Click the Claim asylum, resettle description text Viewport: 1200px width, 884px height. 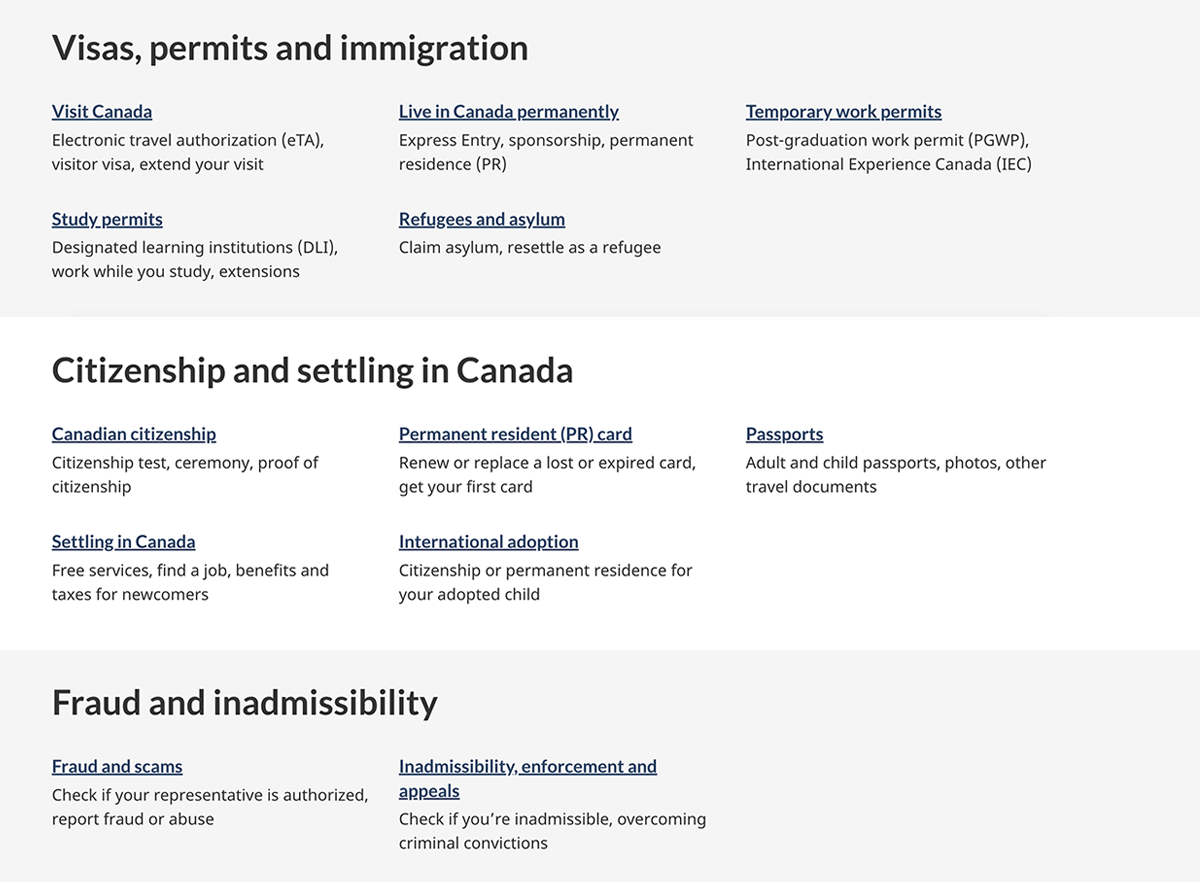[529, 248]
